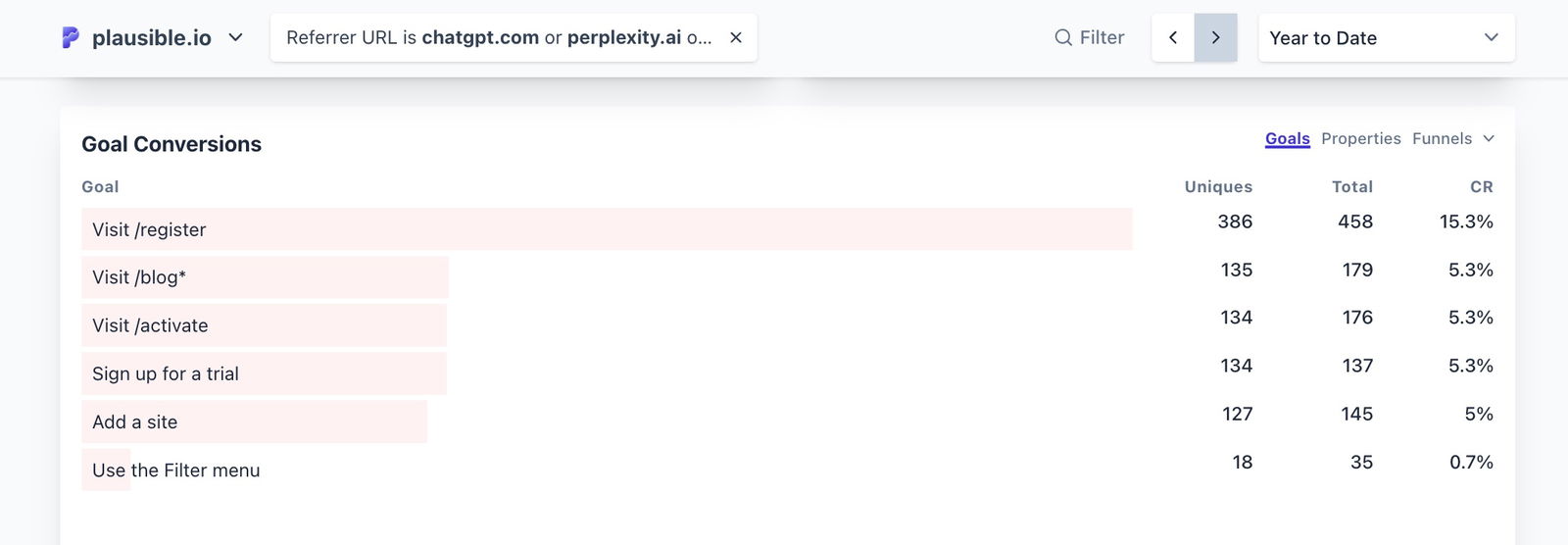The height and width of the screenshot is (545, 1568).
Task: Click the CR column header
Action: coord(1481,186)
